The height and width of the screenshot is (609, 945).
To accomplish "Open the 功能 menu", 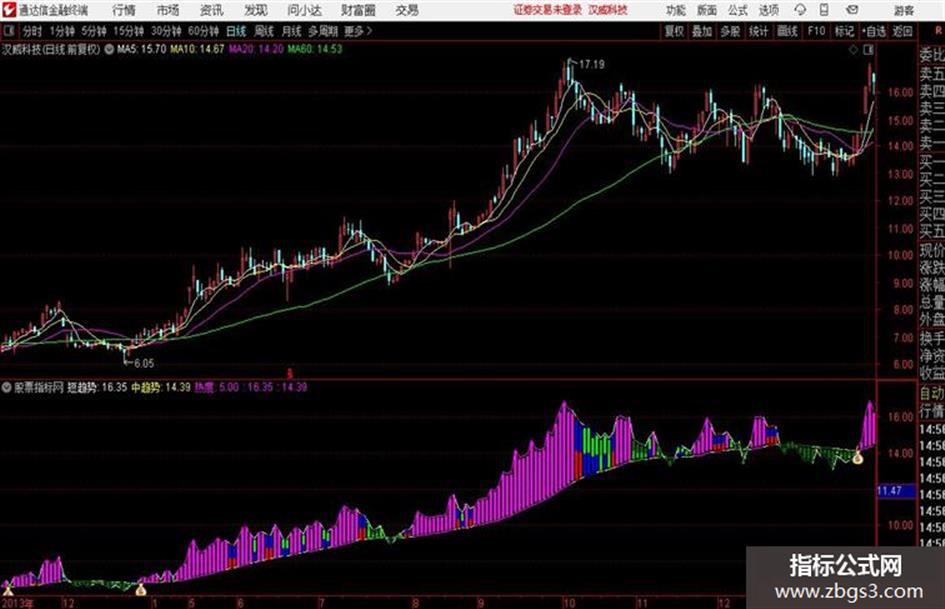I will [x=676, y=10].
